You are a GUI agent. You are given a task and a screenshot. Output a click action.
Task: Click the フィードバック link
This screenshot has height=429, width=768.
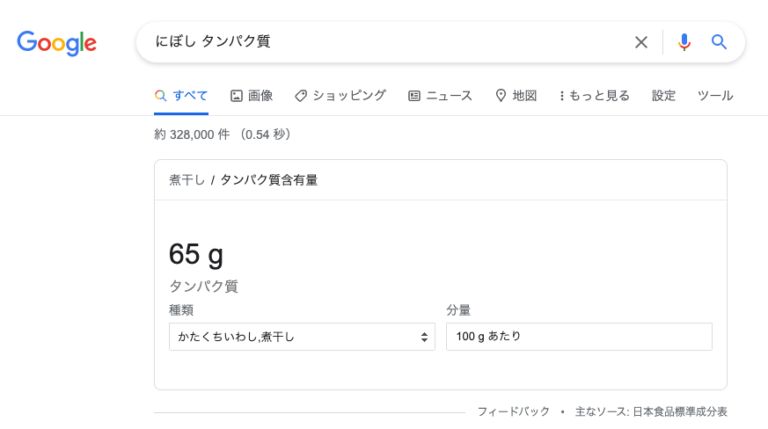(x=513, y=411)
